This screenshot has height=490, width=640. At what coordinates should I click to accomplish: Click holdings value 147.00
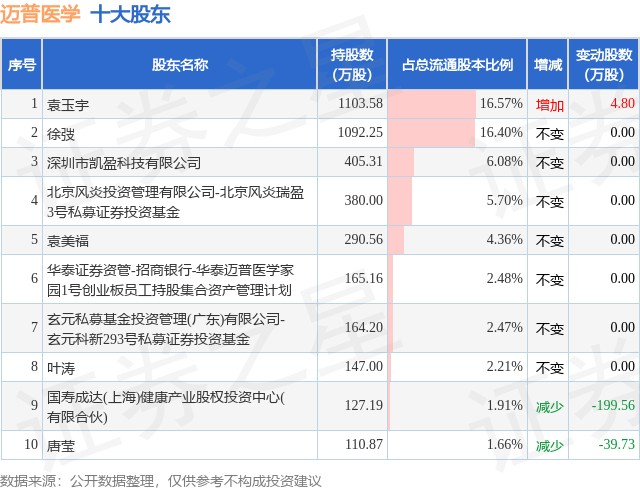pyautogui.click(x=364, y=366)
